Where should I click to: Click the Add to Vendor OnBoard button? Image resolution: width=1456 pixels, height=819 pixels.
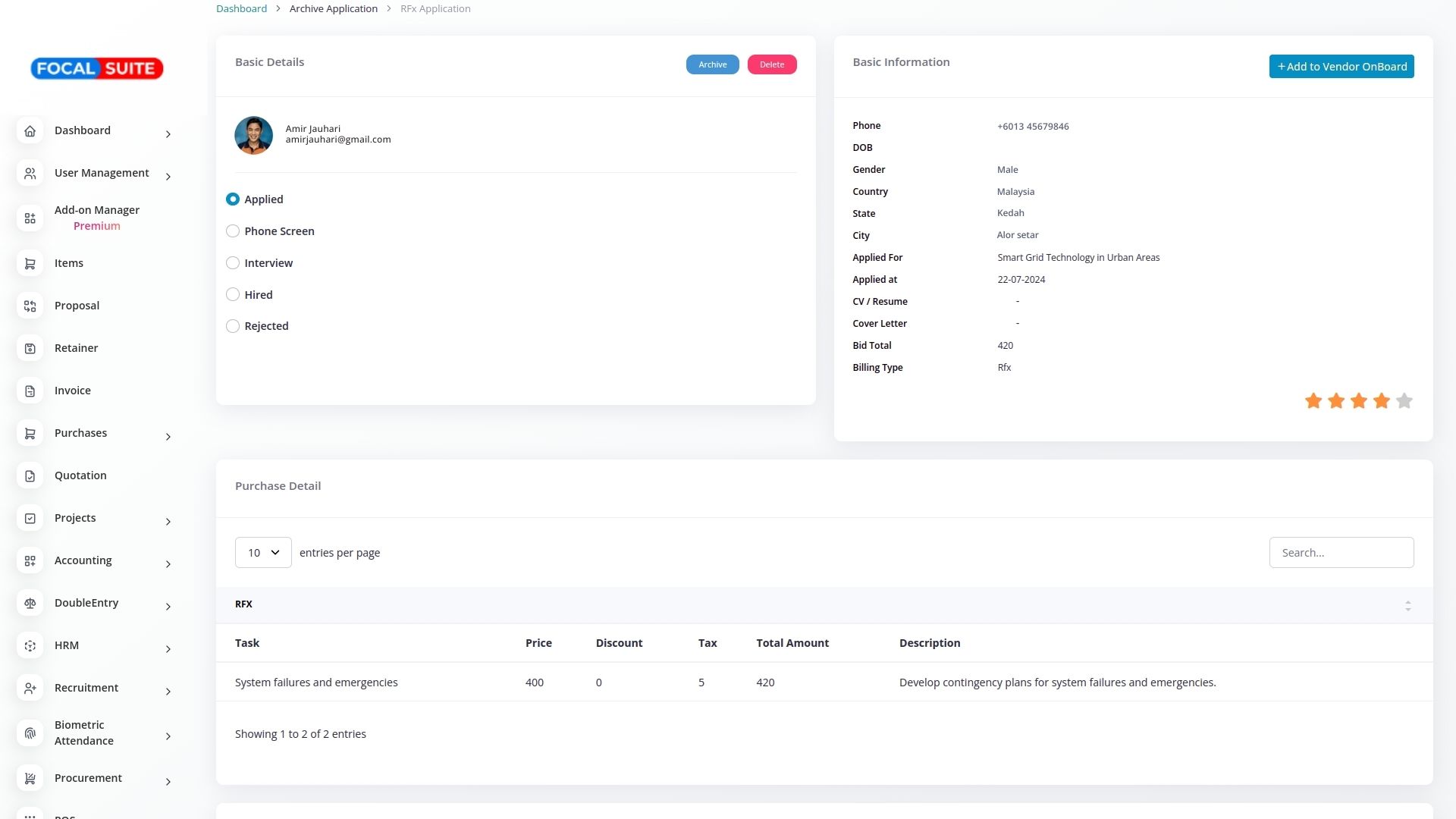pyautogui.click(x=1341, y=67)
